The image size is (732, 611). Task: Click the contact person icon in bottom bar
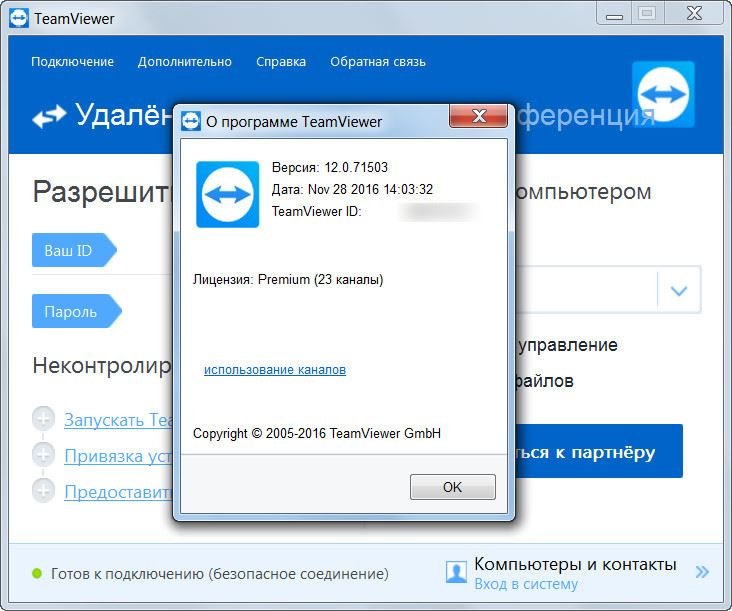(x=456, y=572)
